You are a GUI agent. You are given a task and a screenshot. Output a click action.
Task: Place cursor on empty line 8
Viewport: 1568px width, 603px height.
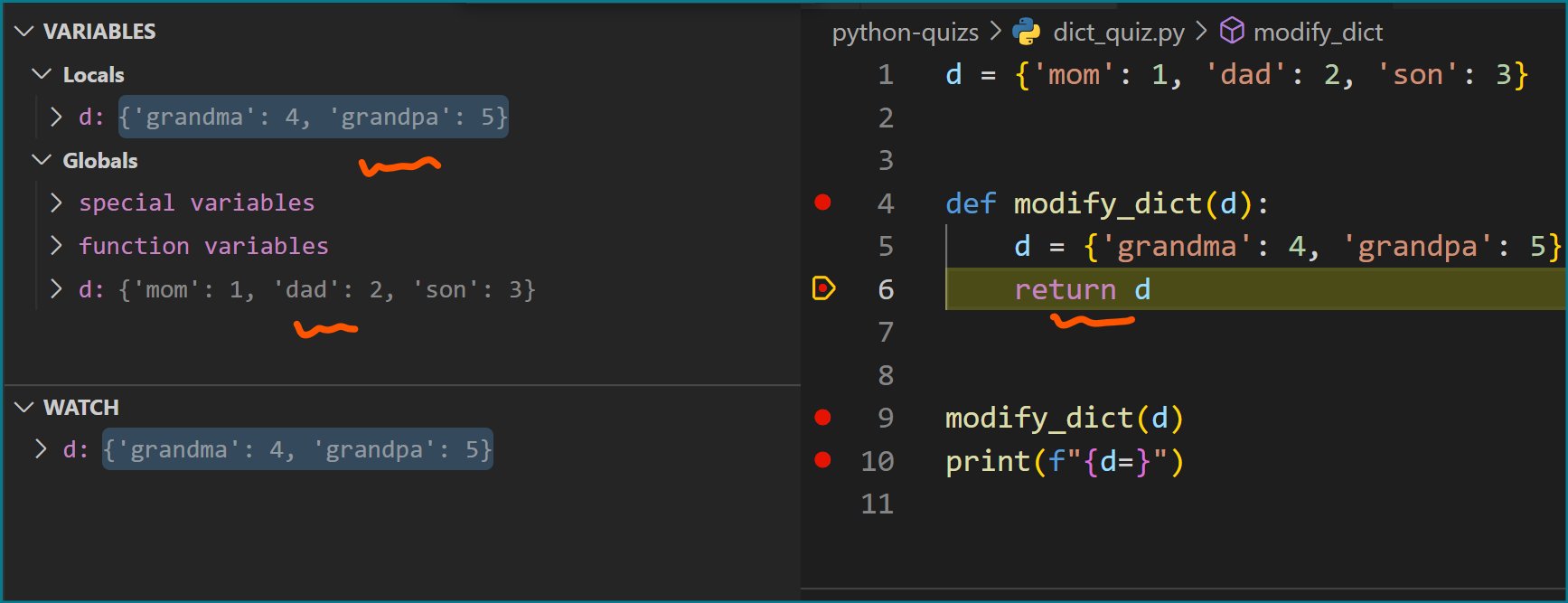click(1256, 375)
